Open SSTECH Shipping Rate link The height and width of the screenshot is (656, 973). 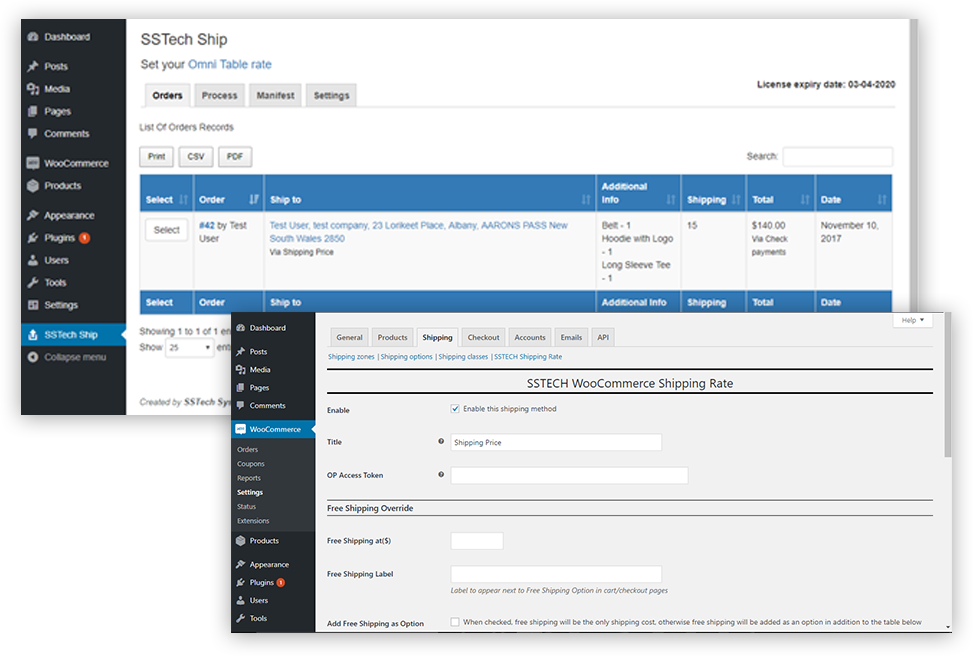click(528, 356)
